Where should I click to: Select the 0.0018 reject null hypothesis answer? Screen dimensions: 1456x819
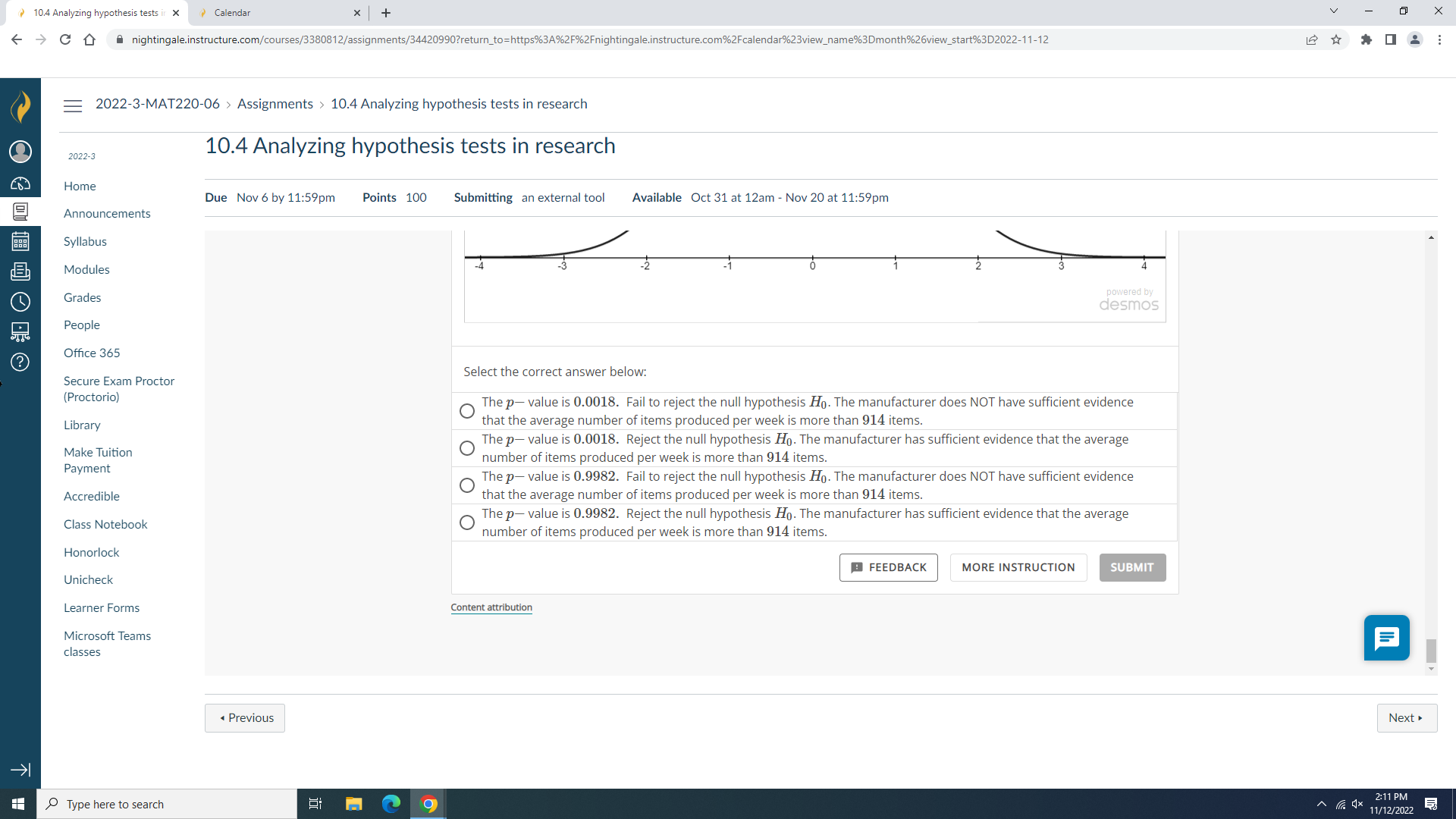click(x=467, y=448)
